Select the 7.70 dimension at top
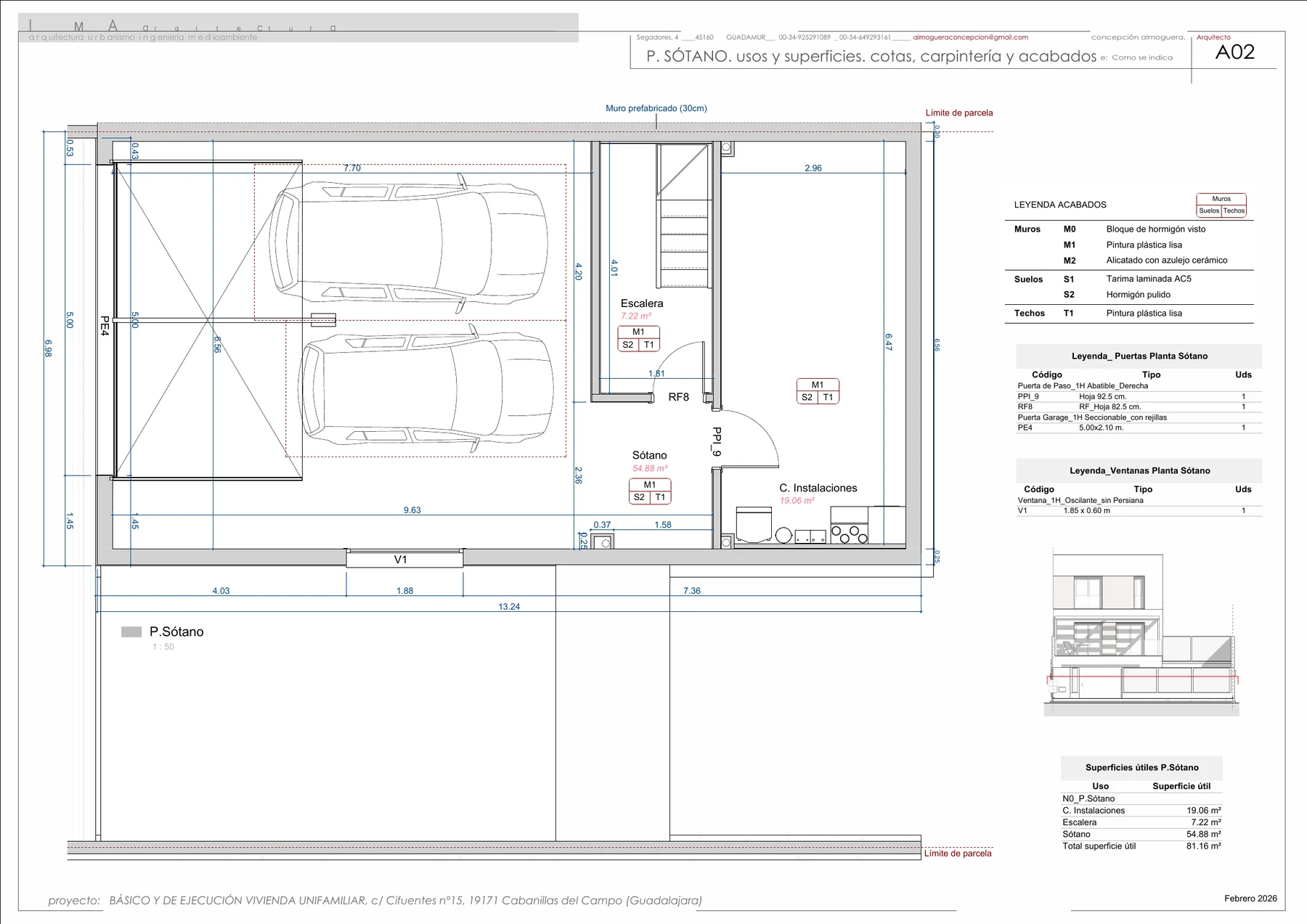This screenshot has height=924, width=1307. [x=352, y=168]
